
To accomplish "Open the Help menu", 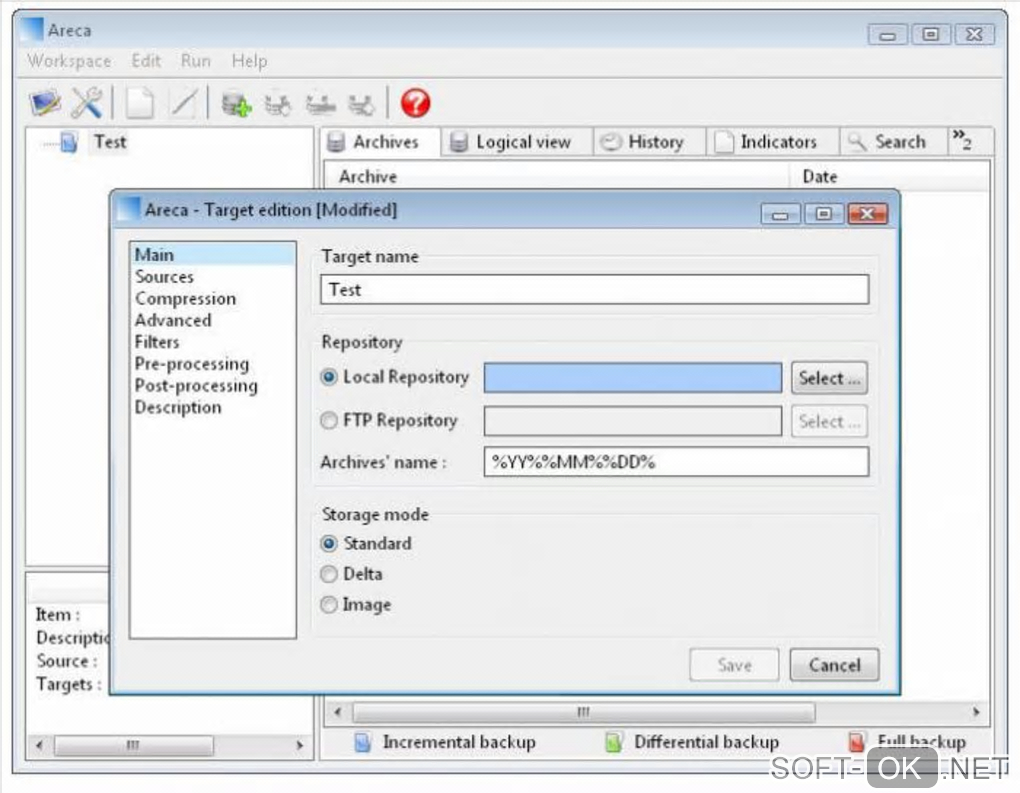I will (249, 61).
